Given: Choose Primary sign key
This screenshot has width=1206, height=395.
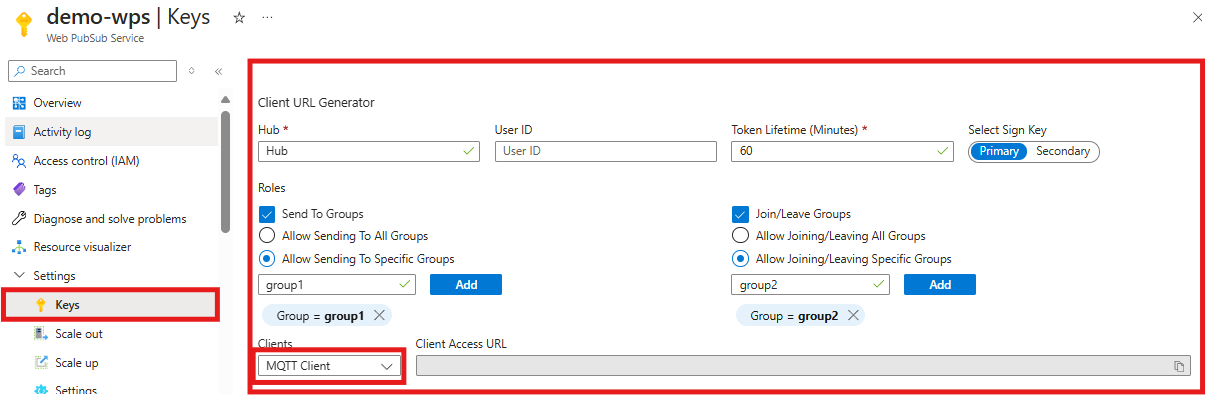Looking at the screenshot, I should click(999, 151).
